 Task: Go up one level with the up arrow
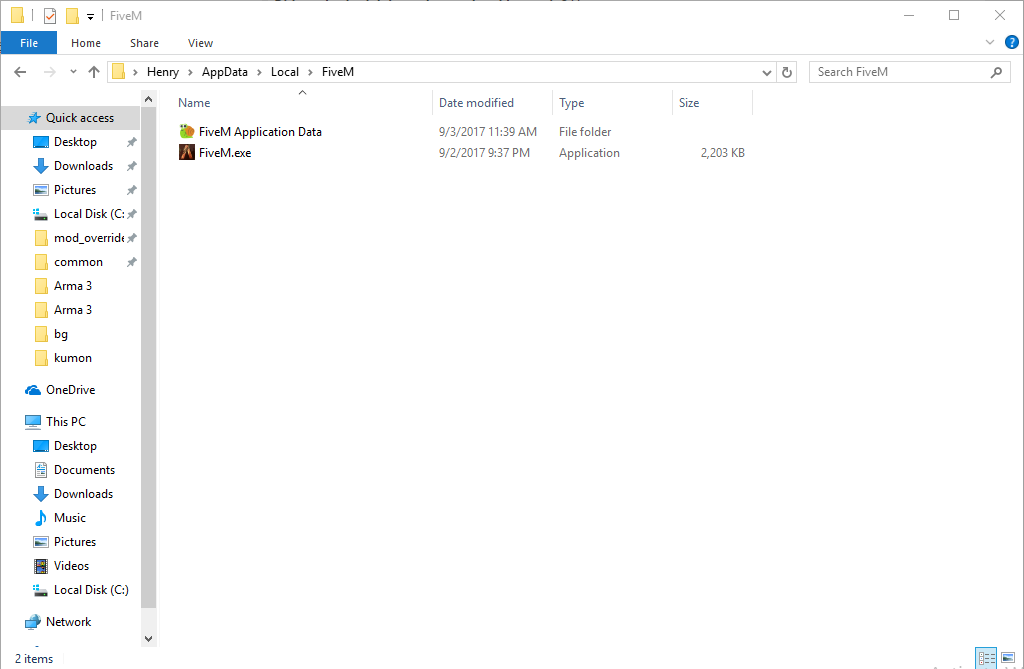(x=94, y=72)
